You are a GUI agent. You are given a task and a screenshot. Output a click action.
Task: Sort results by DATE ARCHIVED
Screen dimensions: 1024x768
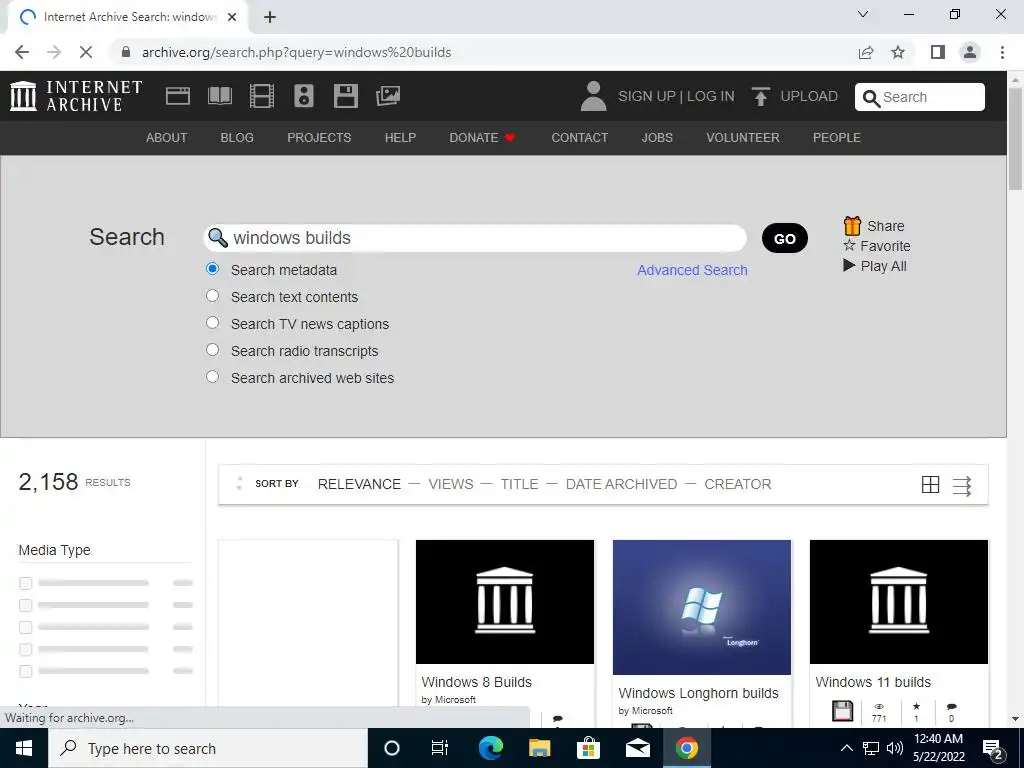click(x=621, y=484)
